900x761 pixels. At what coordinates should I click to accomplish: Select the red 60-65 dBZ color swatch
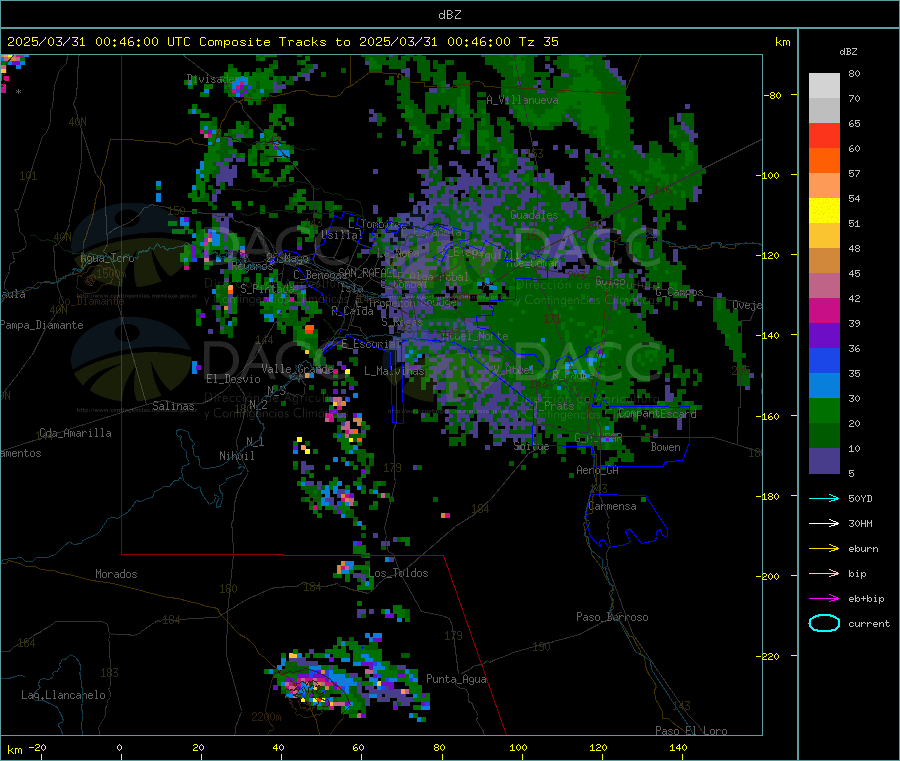[x=824, y=135]
